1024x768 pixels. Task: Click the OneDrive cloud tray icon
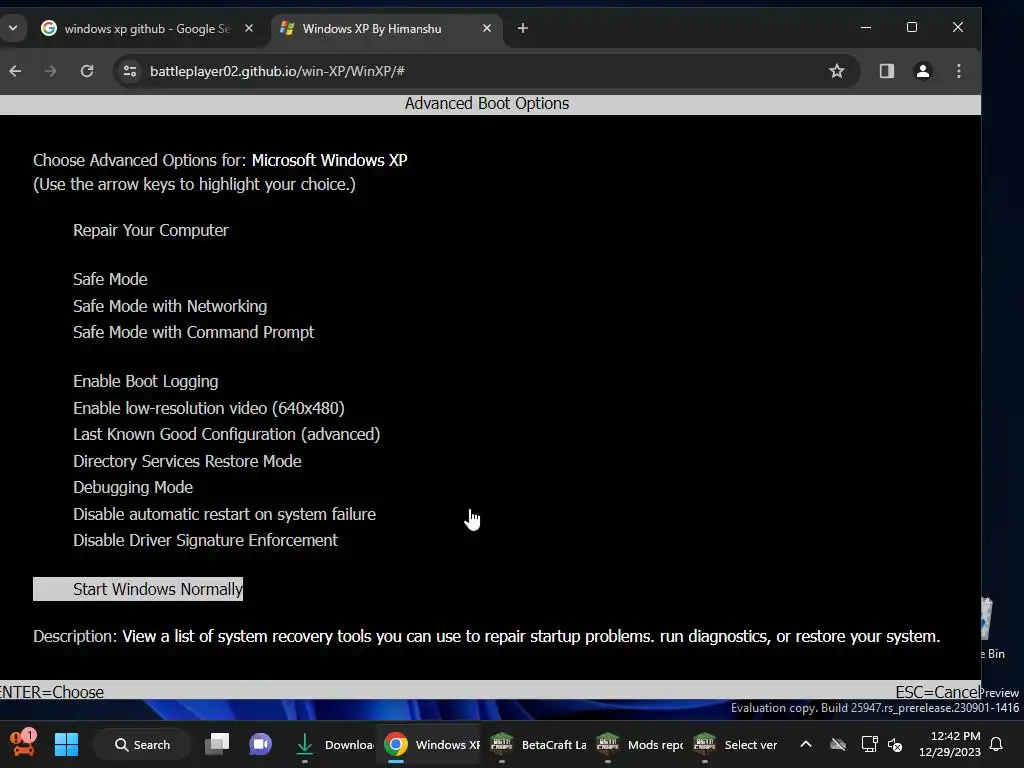(838, 744)
